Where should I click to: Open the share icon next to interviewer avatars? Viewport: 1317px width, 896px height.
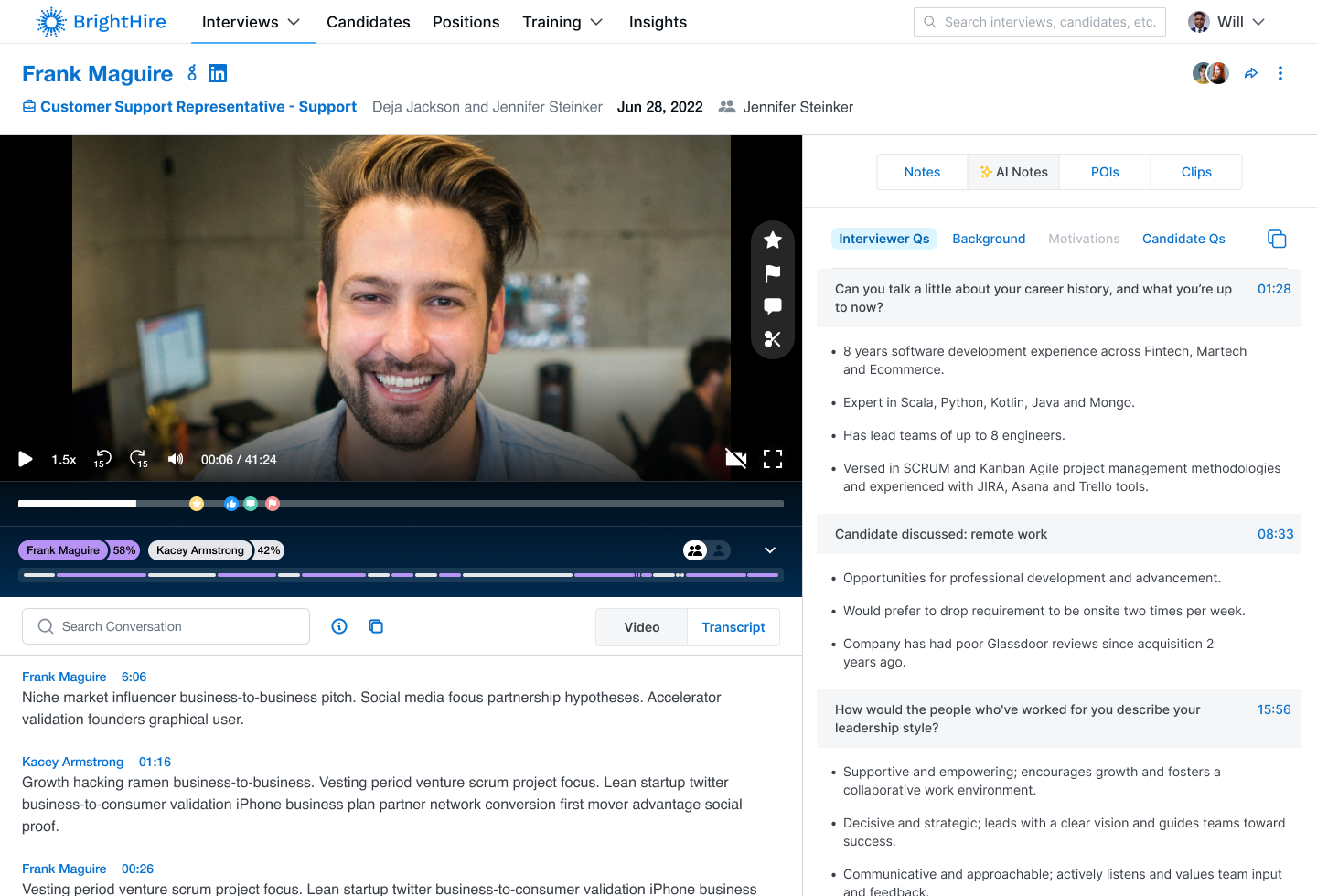1251,72
